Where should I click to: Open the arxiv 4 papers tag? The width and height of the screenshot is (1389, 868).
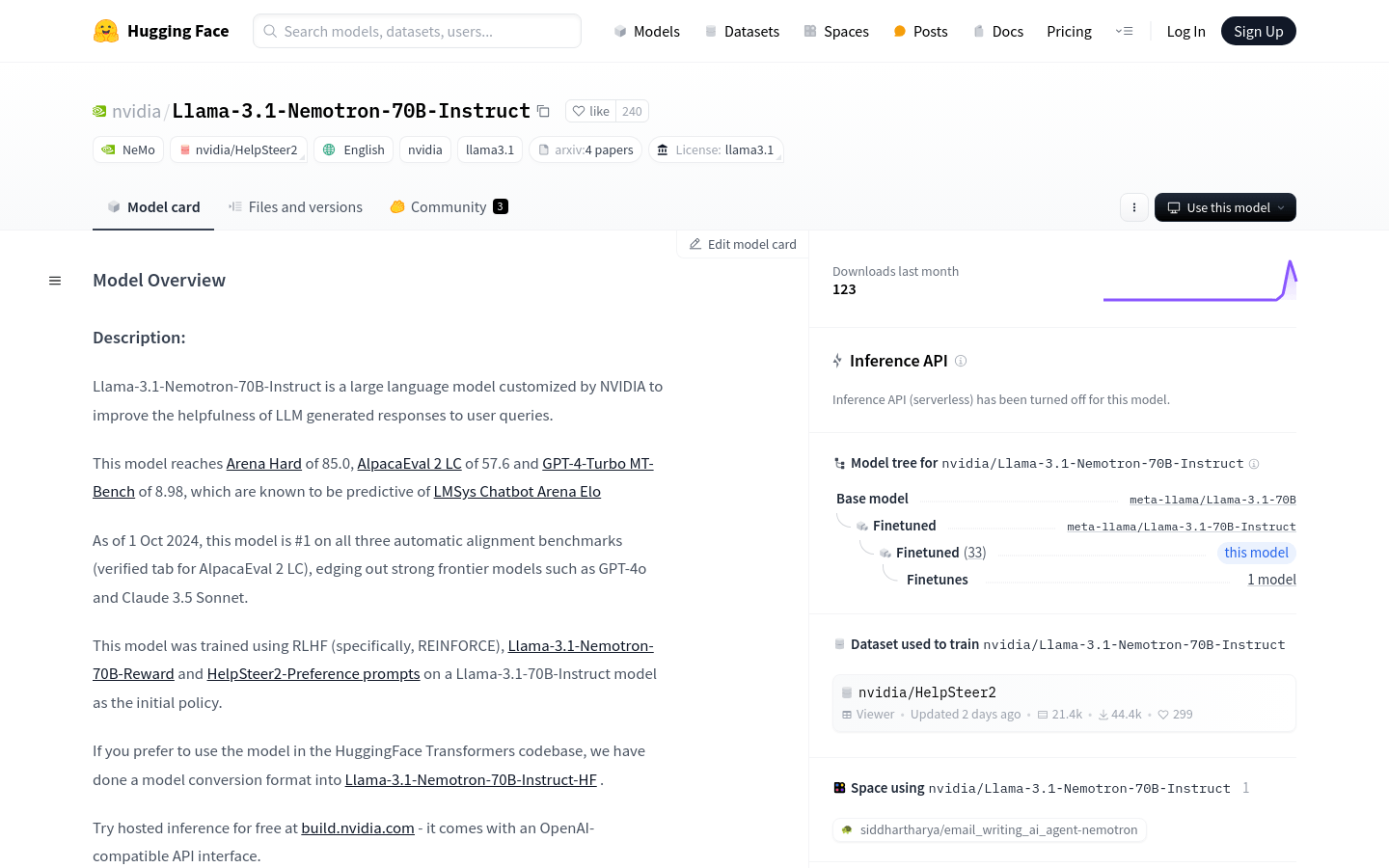586,149
